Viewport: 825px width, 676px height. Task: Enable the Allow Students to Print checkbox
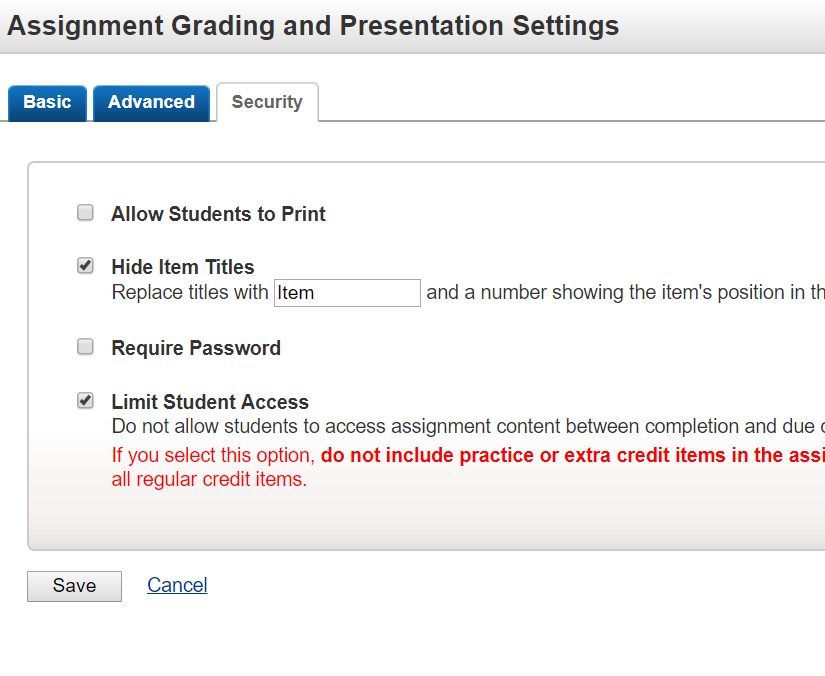(x=86, y=213)
